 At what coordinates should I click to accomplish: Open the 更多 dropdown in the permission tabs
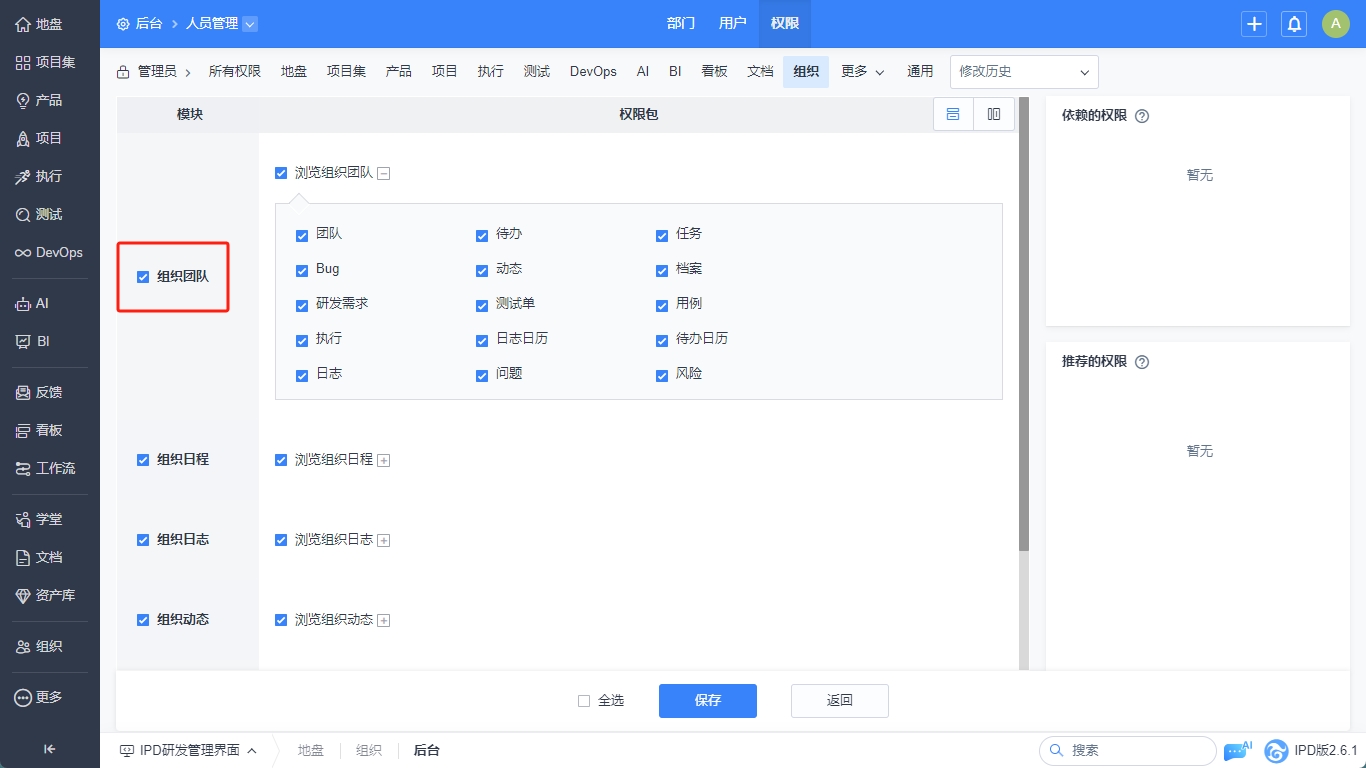coord(862,72)
